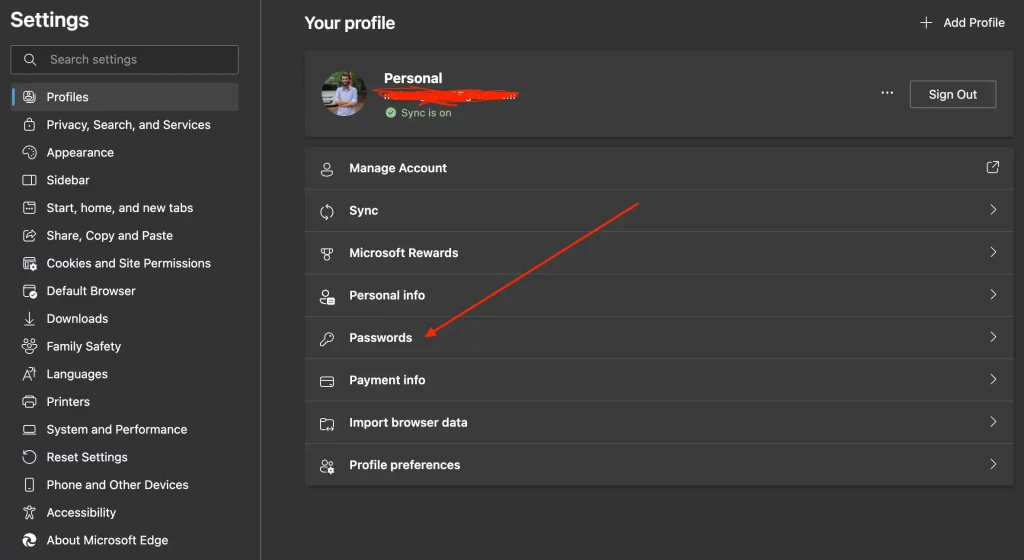Click the Search settings field

125,59
